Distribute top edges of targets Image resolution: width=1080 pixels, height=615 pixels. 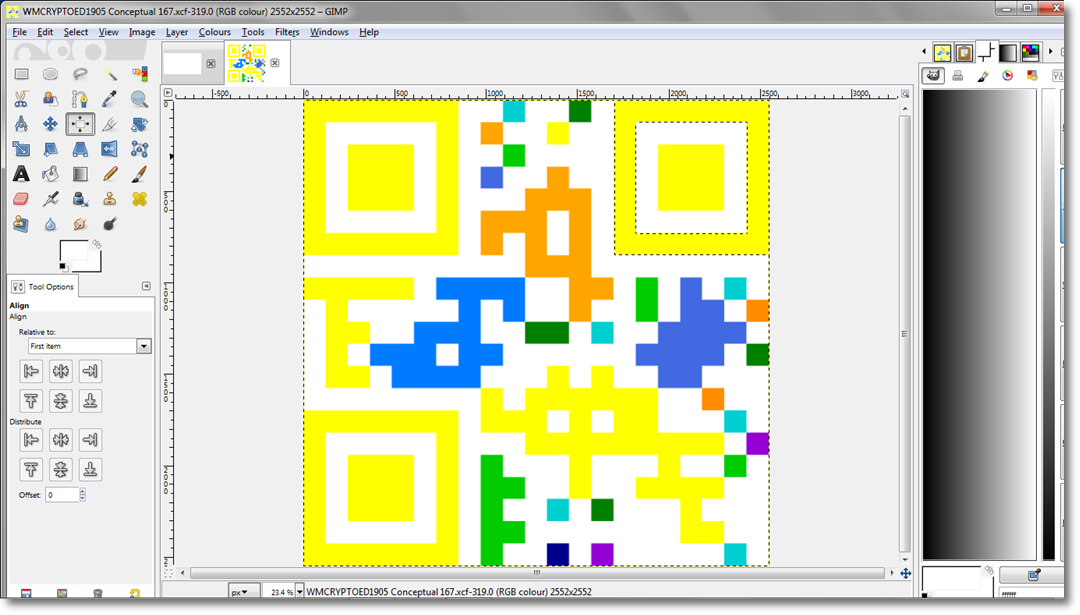31,470
